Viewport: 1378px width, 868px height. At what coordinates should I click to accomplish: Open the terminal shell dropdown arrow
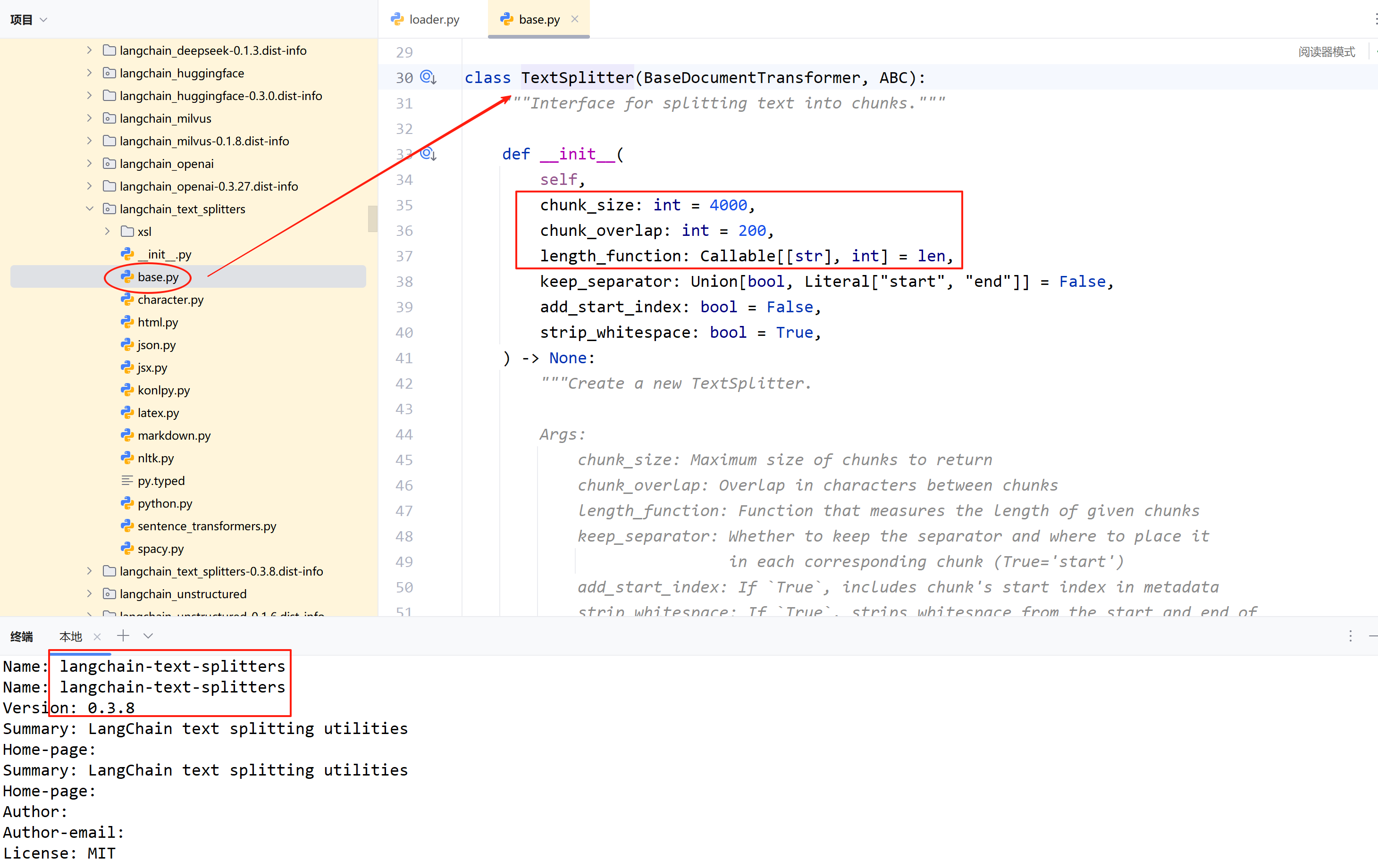[x=148, y=636]
